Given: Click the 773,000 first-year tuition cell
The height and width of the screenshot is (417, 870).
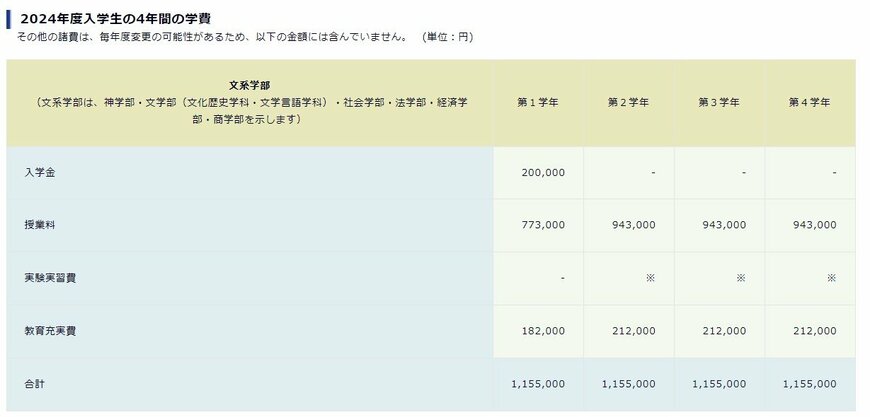Looking at the screenshot, I should 543,225.
